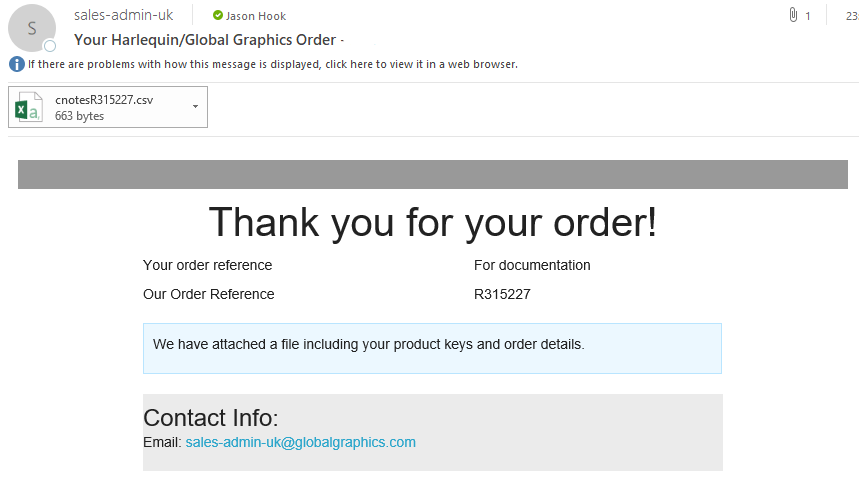Click the Contact Info heading in gray panel

pos(211,418)
